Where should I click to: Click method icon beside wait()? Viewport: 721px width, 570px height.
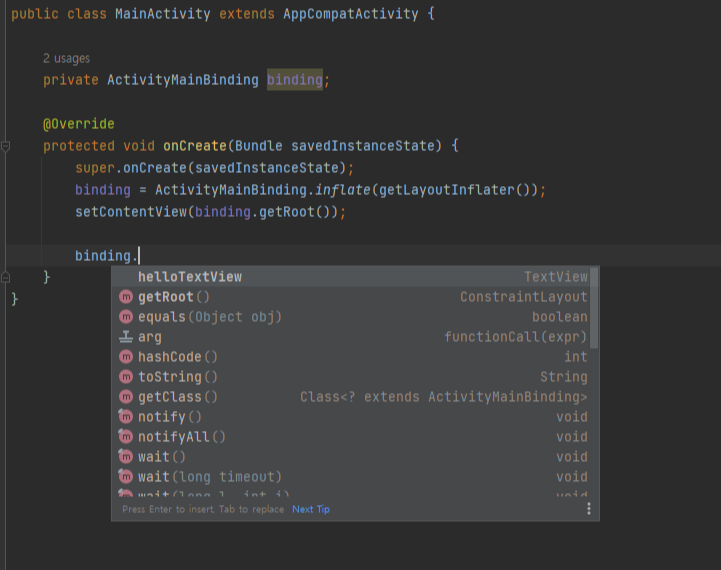click(x=126, y=456)
